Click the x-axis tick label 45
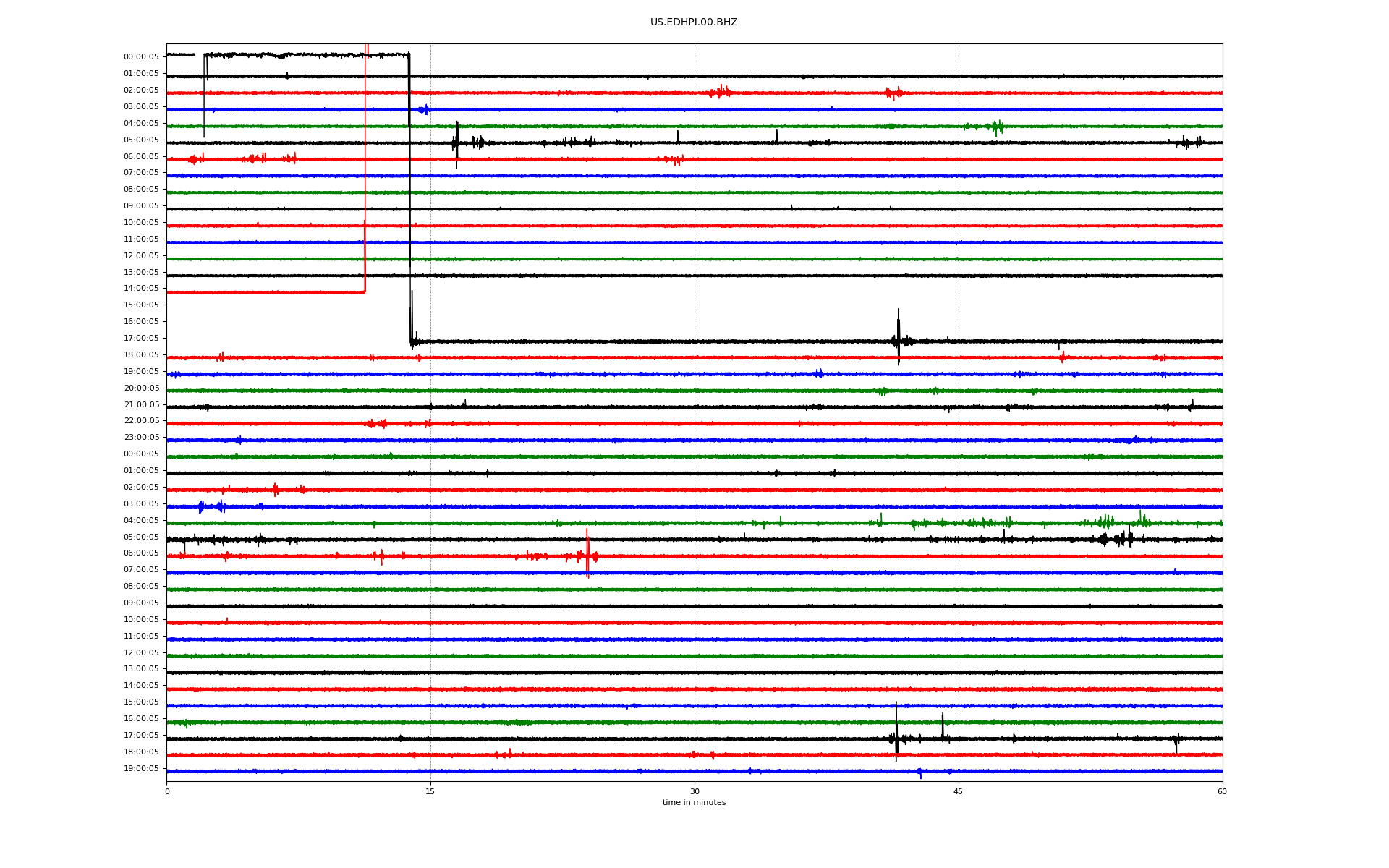1389x868 pixels. click(x=959, y=791)
